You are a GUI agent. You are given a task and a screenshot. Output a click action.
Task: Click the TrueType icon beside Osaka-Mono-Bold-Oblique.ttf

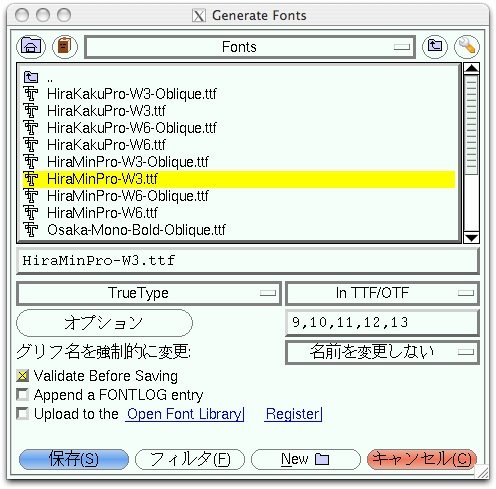coord(31,230)
